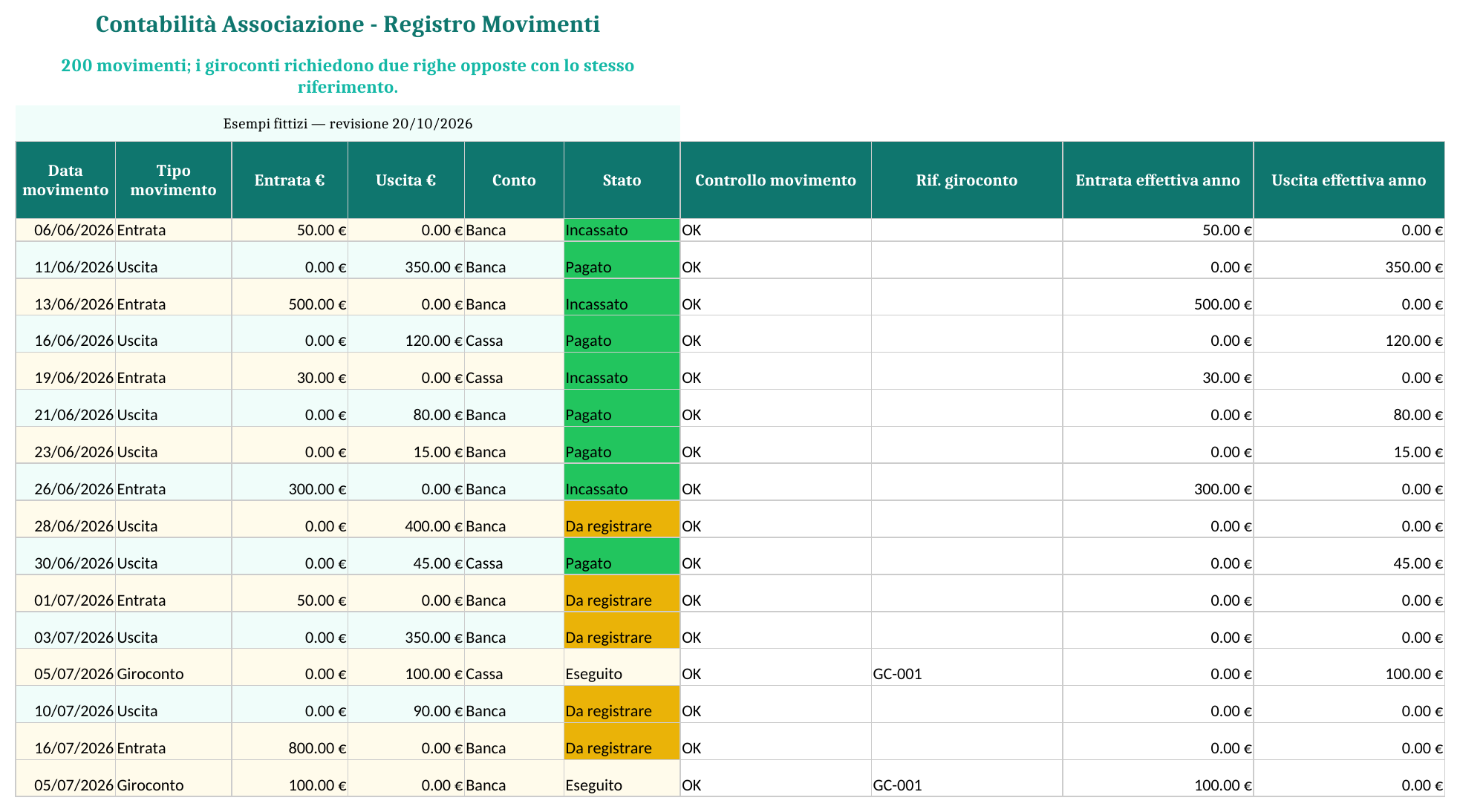Click the 120.00 € Uscita cell on 16/06/2026
The width and height of the screenshot is (1460, 812).
point(406,334)
